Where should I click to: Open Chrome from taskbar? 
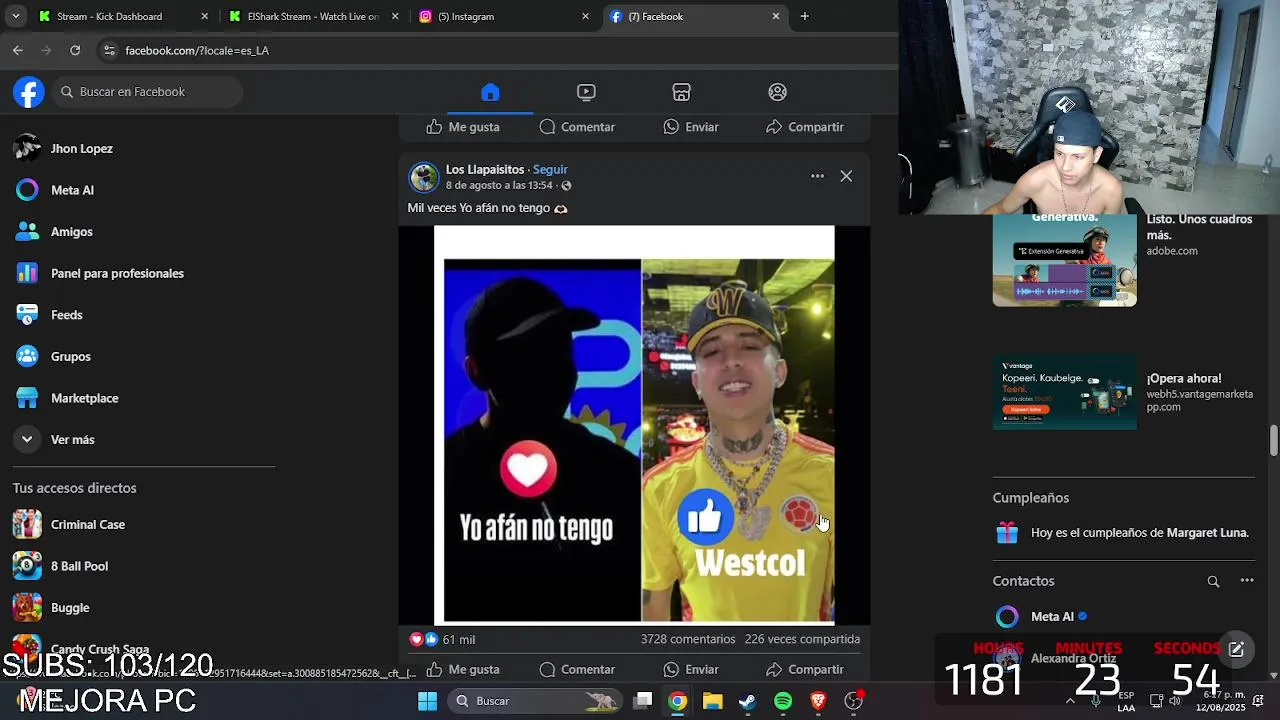677,701
